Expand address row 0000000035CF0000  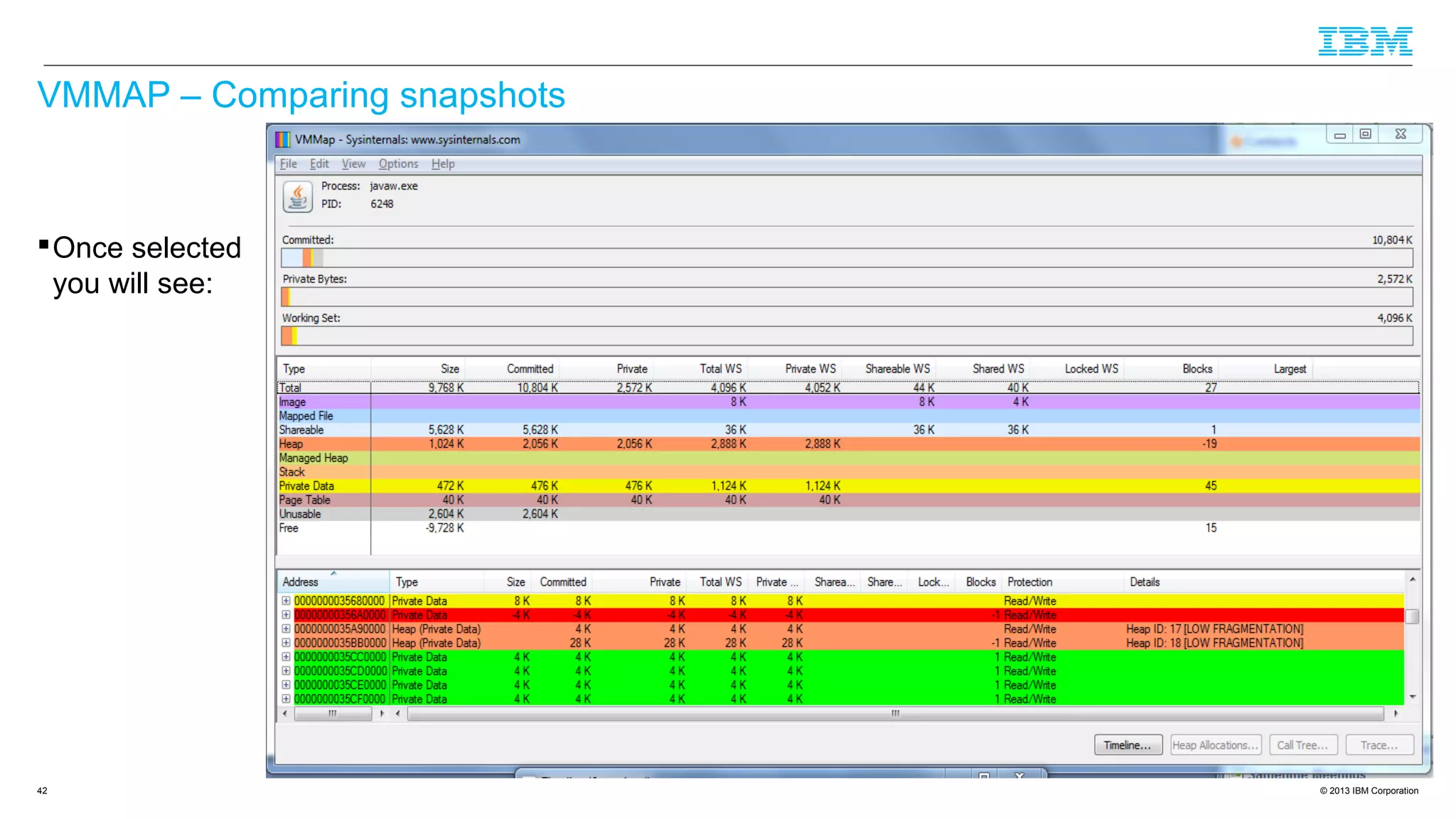click(286, 699)
